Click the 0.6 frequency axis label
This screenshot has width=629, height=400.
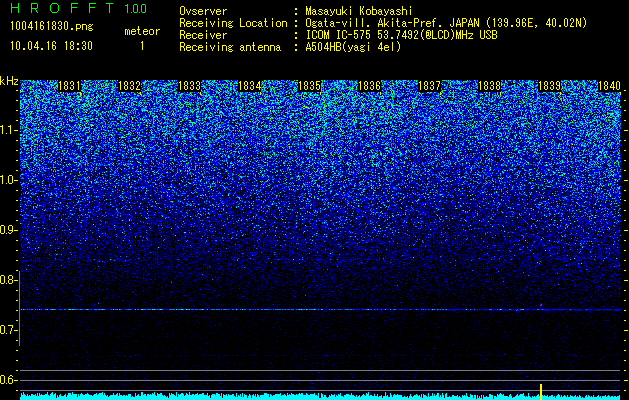tap(8, 380)
